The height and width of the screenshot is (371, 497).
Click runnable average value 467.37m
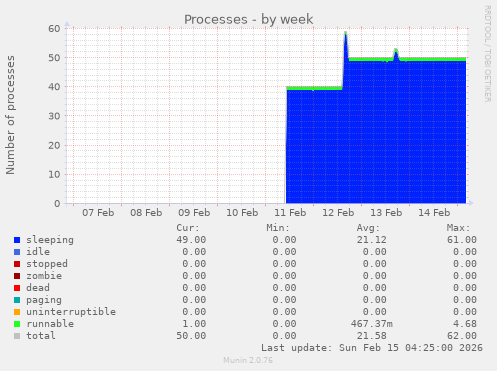[x=372, y=324]
